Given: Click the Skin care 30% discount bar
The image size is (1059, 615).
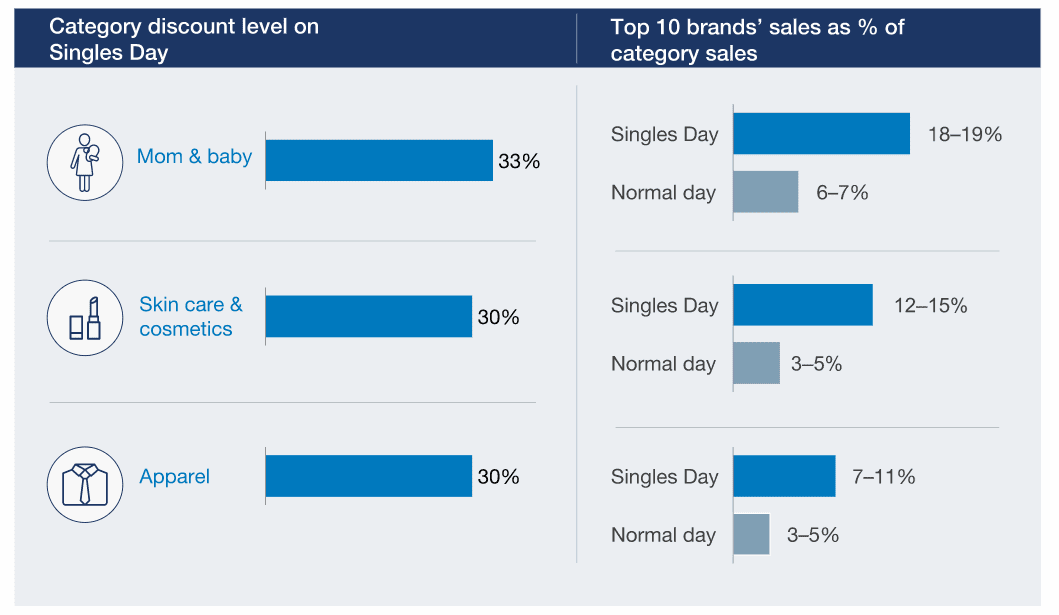Looking at the screenshot, I should click(369, 316).
